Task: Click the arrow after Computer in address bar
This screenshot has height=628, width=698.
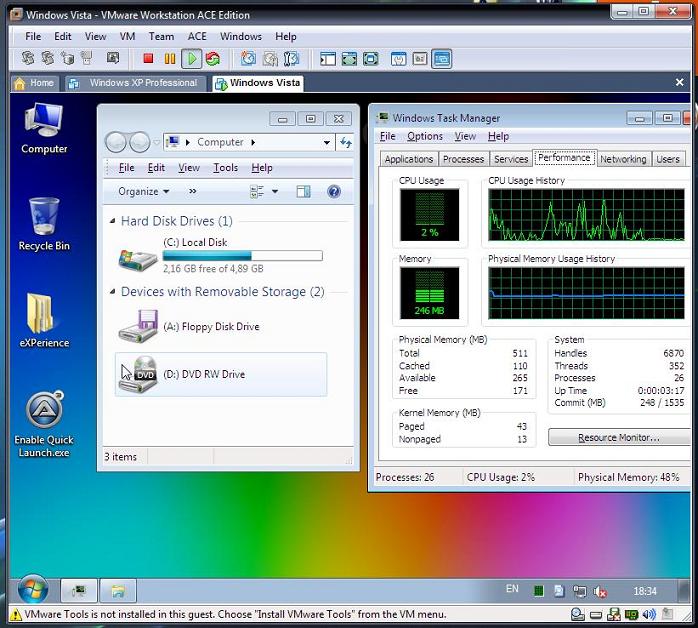Action: [x=253, y=142]
